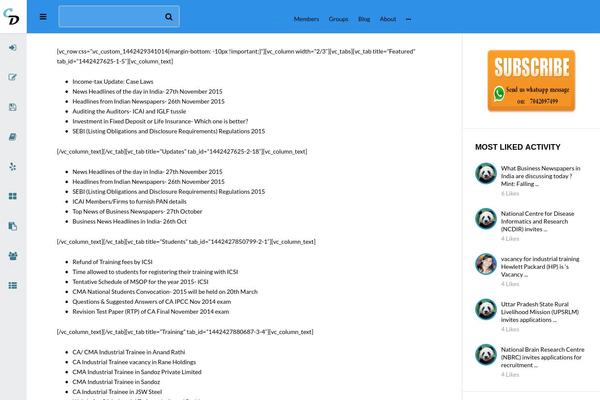Viewport: 600px width, 400px height.
Task: Open 'Income-tax Update: Case Laws' link
Action: tap(113, 82)
